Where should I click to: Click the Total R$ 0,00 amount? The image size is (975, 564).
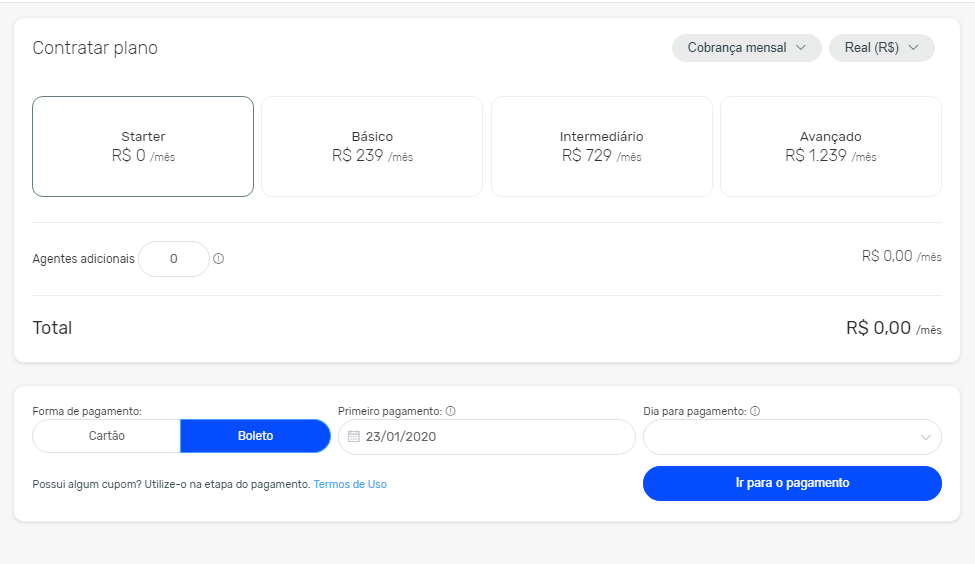(x=894, y=328)
